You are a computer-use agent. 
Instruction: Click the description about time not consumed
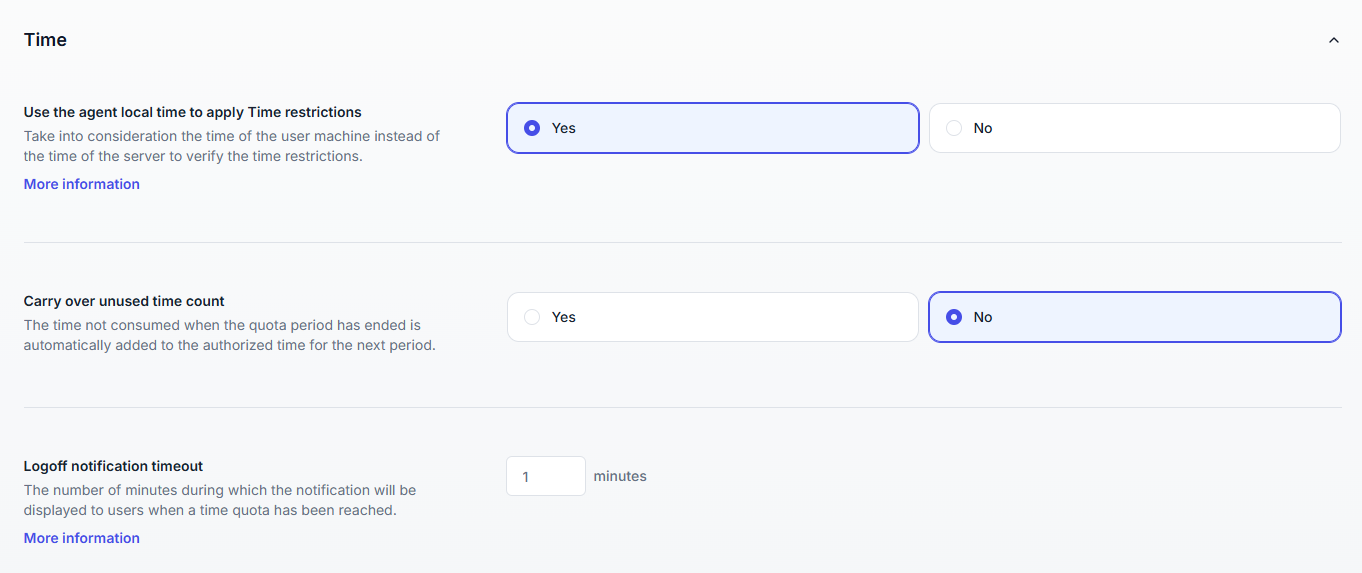pyautogui.click(x=229, y=336)
